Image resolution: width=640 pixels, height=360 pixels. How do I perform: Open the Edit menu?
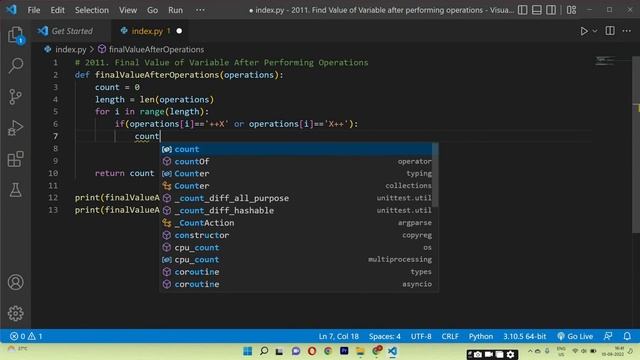tap(58, 10)
